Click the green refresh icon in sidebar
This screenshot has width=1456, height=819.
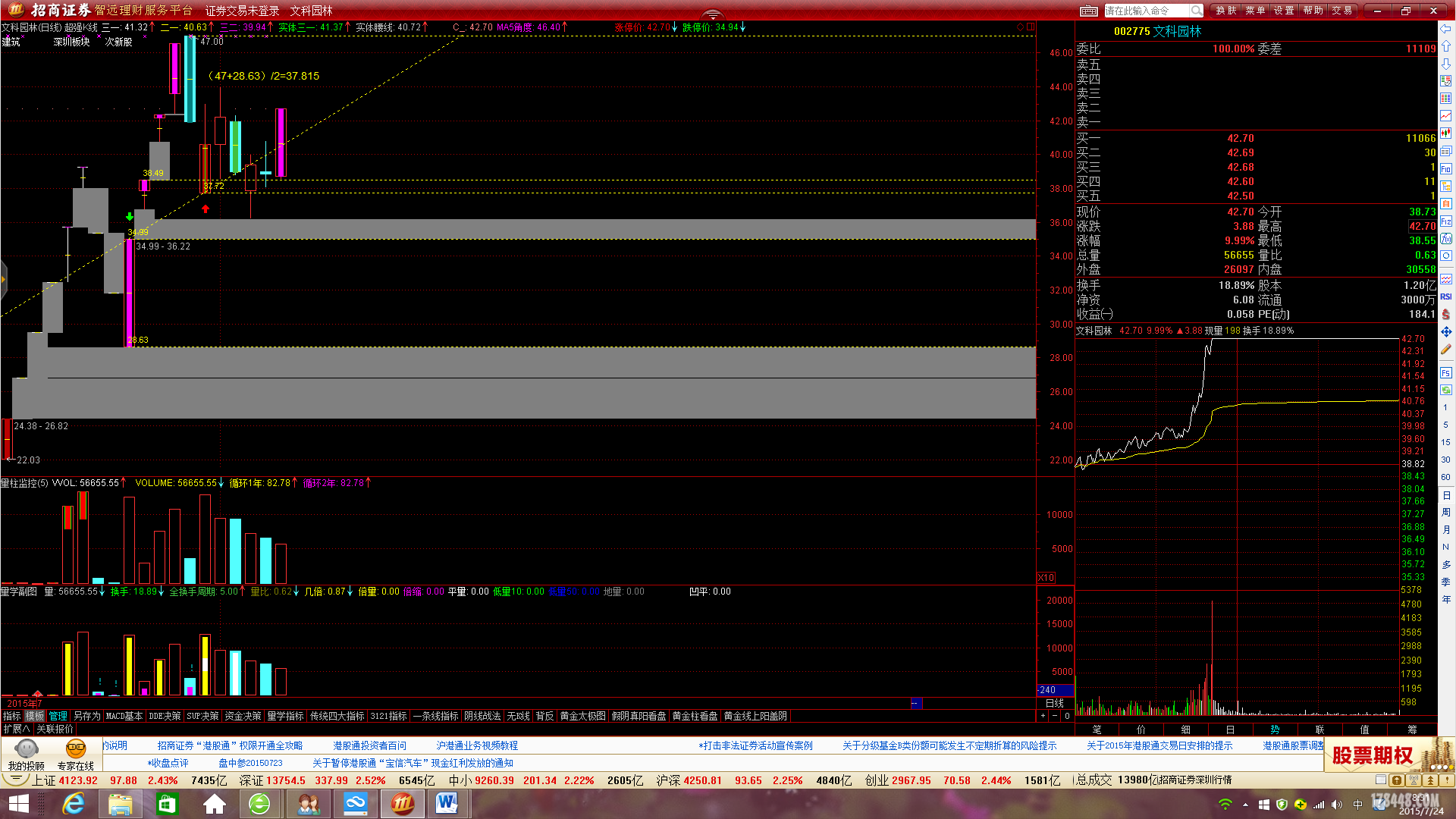[1446, 390]
